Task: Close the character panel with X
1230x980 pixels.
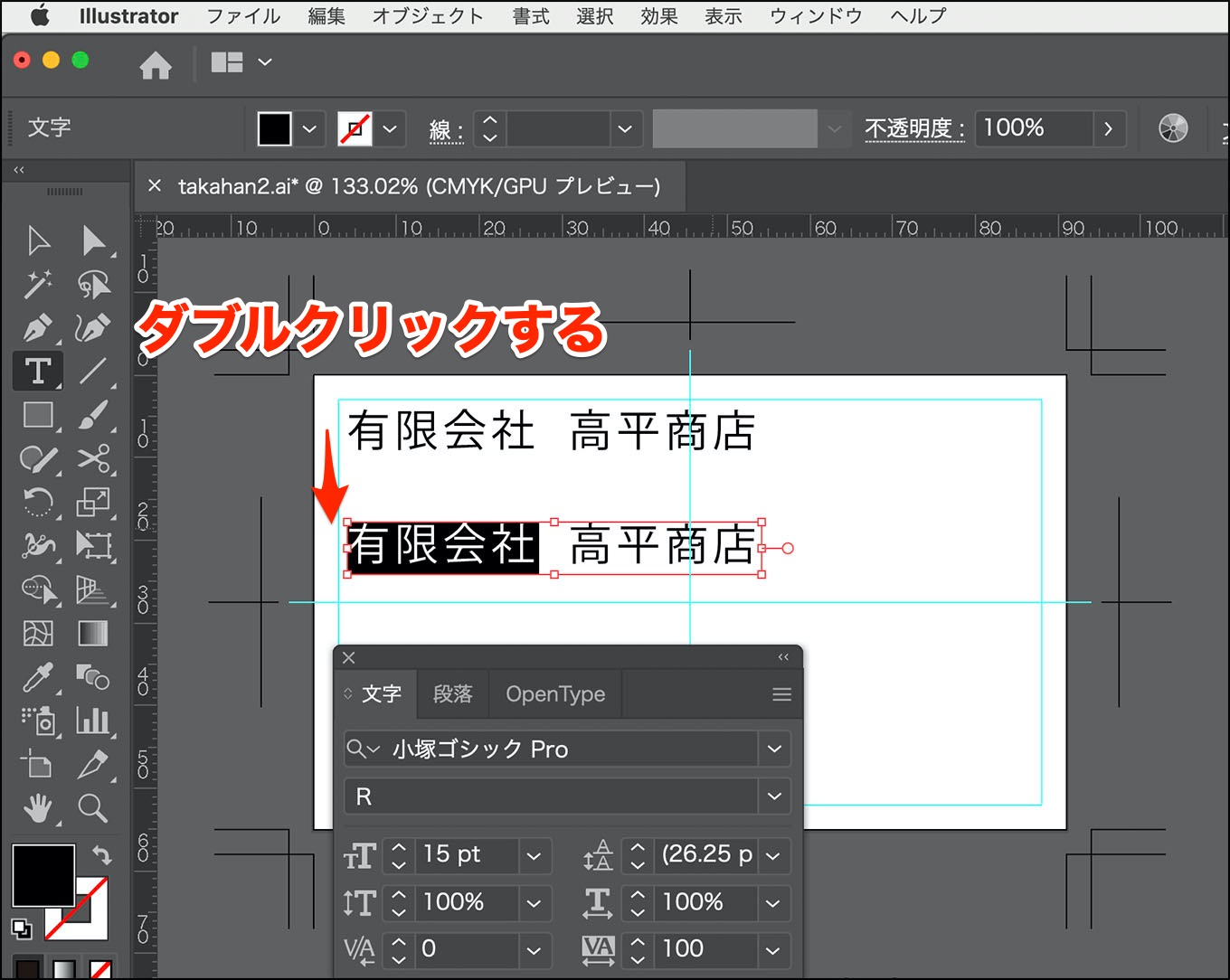Action: click(349, 658)
